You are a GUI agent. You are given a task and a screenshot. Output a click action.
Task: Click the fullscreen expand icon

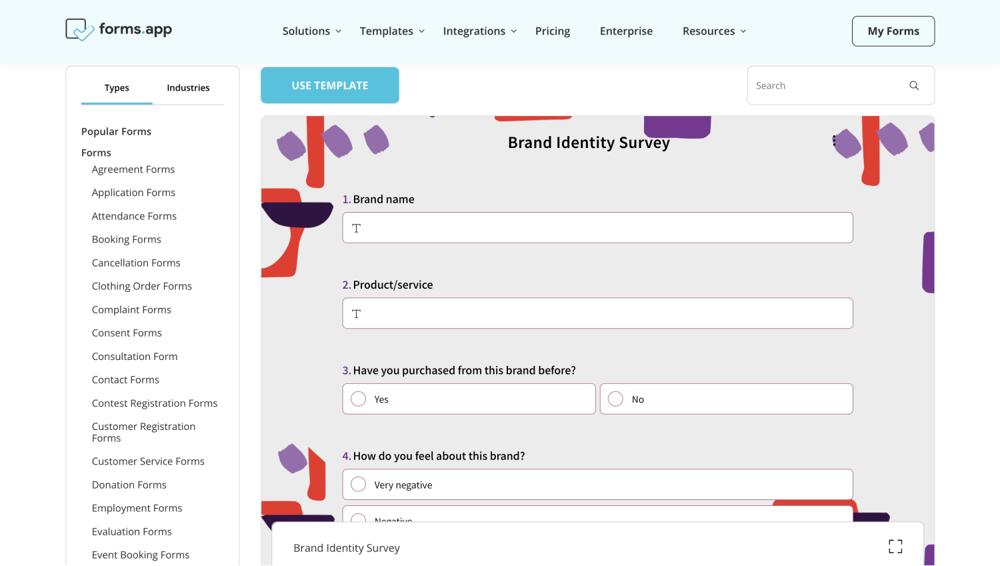tap(895, 547)
